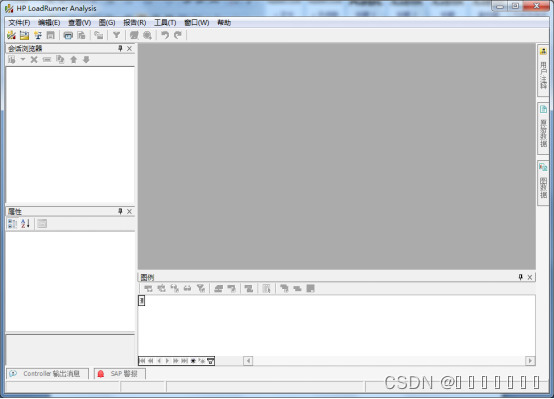Open the 窗口(W) menu
The width and height of the screenshot is (554, 399).
[x=196, y=23]
